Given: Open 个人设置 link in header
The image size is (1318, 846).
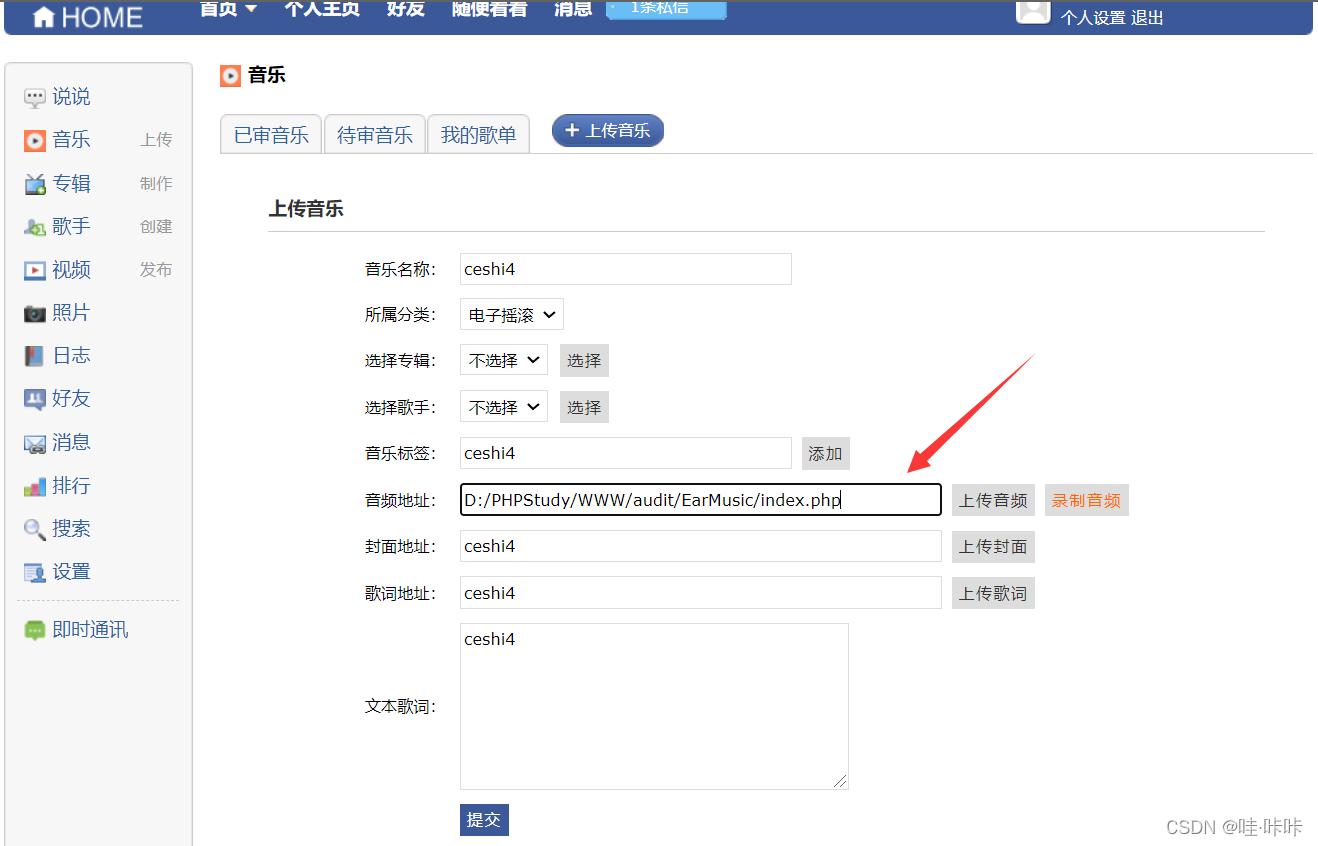Looking at the screenshot, I should click(x=1094, y=18).
